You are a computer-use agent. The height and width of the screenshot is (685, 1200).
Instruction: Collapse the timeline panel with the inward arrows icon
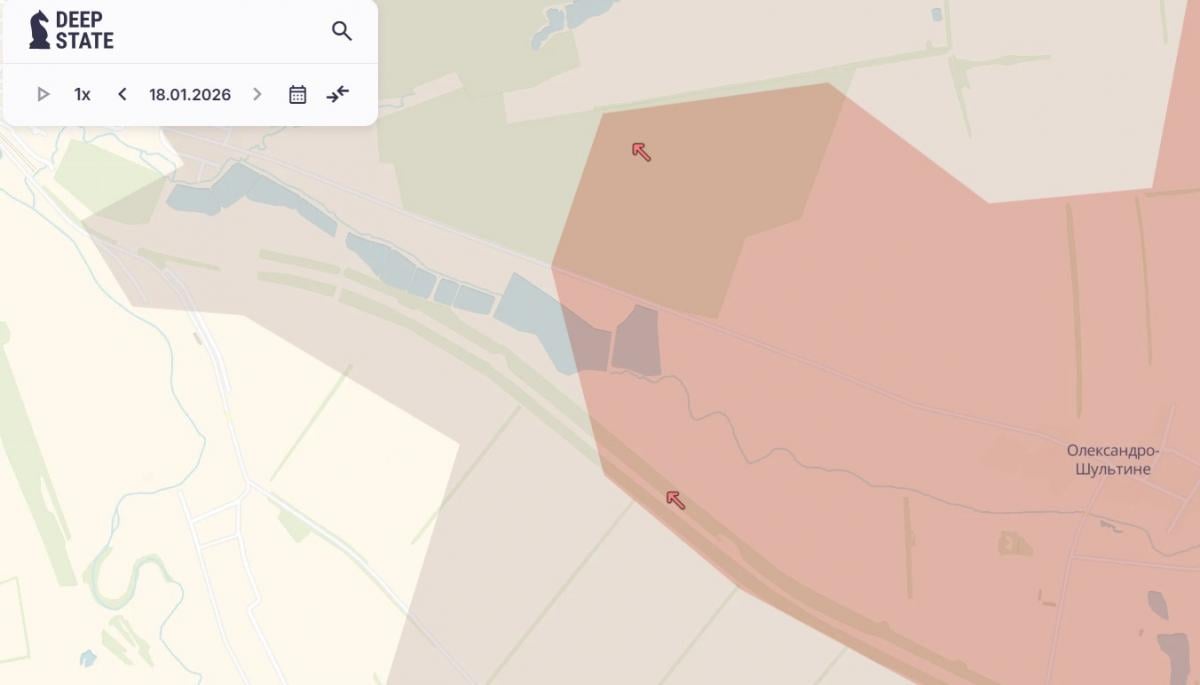pos(338,94)
